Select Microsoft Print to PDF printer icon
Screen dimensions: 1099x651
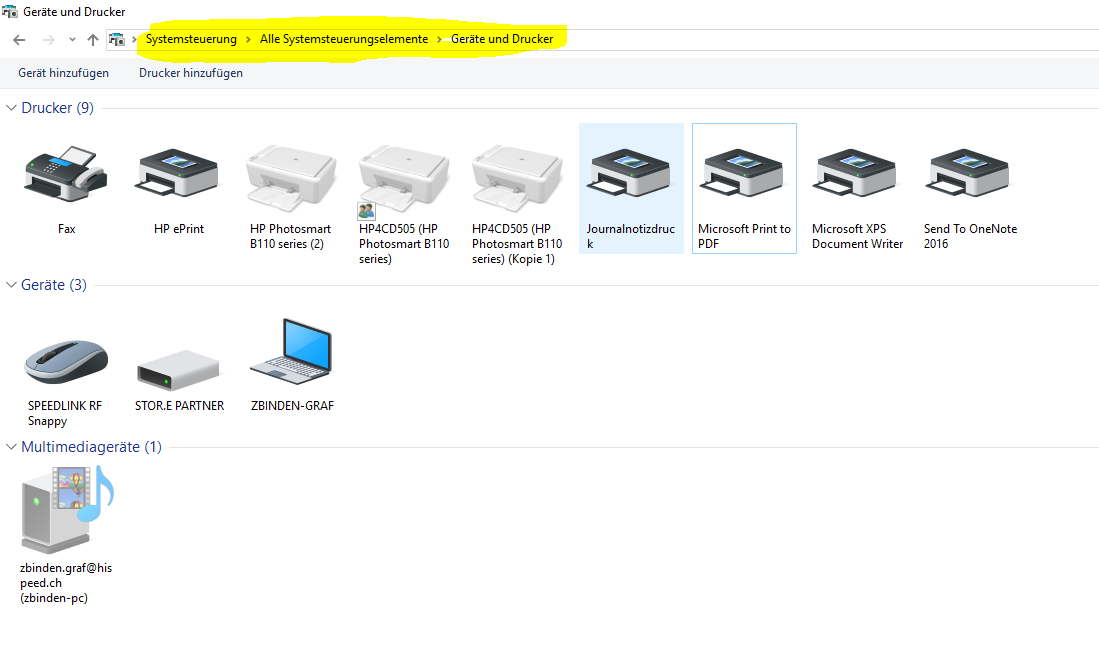tap(744, 172)
